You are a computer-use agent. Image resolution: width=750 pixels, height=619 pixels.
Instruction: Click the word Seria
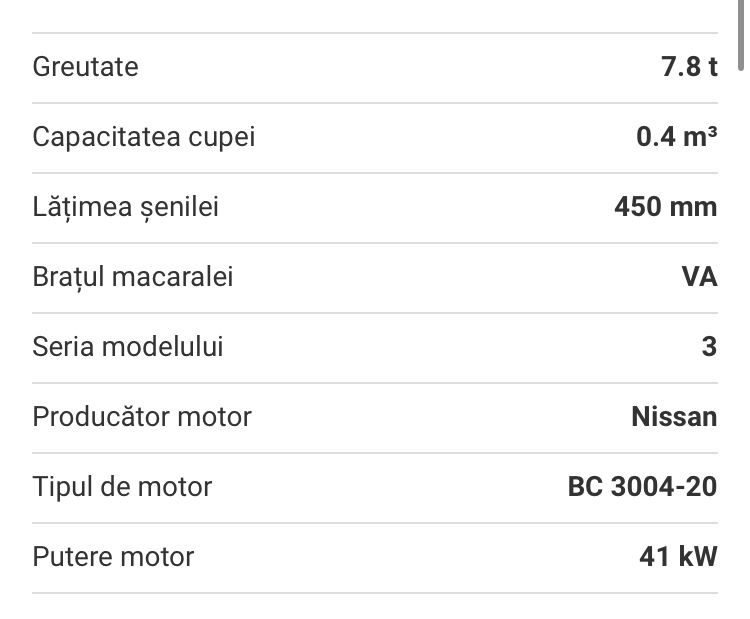(61, 347)
